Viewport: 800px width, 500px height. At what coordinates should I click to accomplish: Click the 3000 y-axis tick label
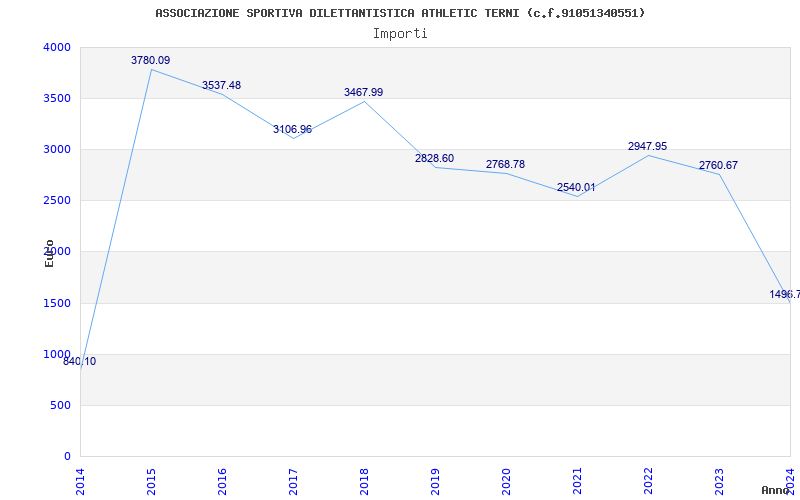pyautogui.click(x=57, y=149)
